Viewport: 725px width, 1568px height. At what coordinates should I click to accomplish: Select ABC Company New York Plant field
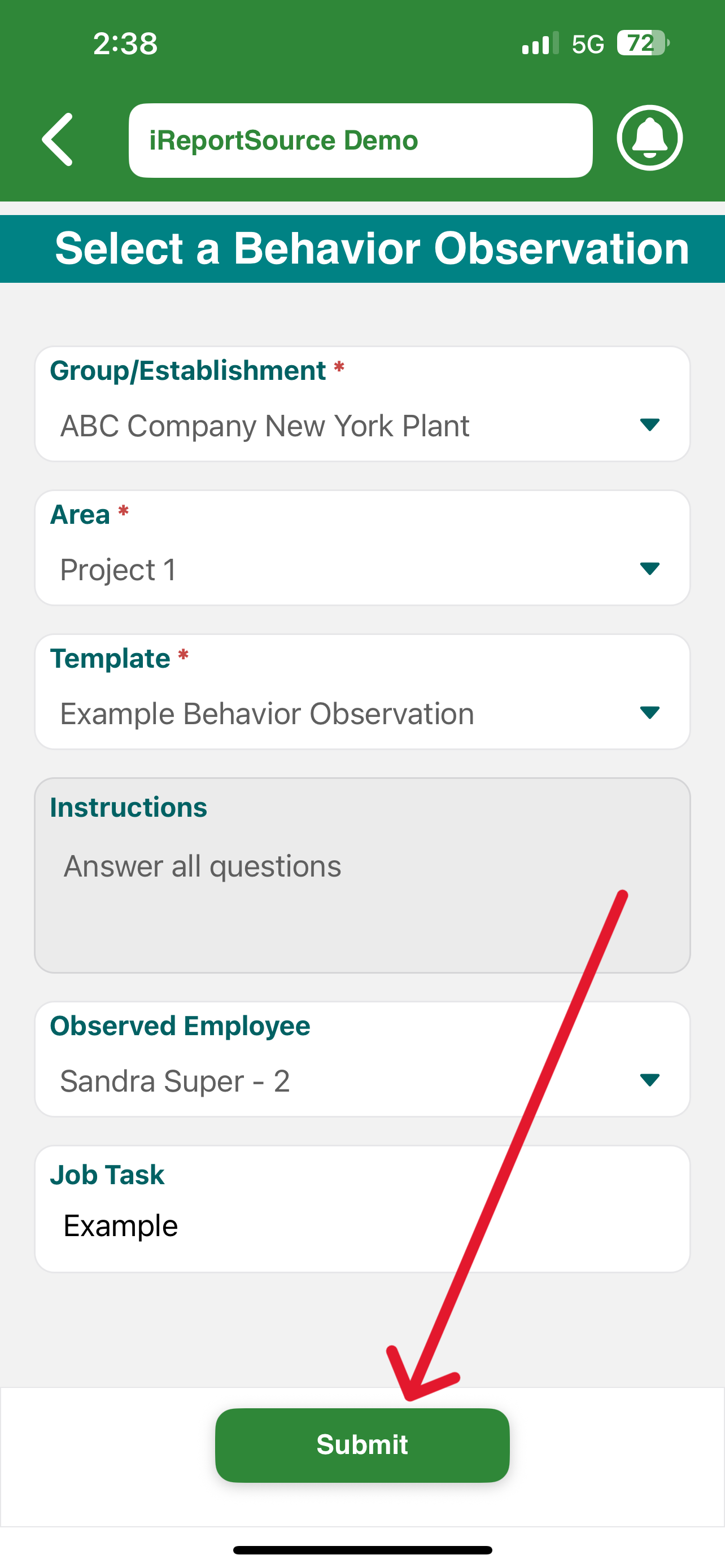click(x=362, y=404)
